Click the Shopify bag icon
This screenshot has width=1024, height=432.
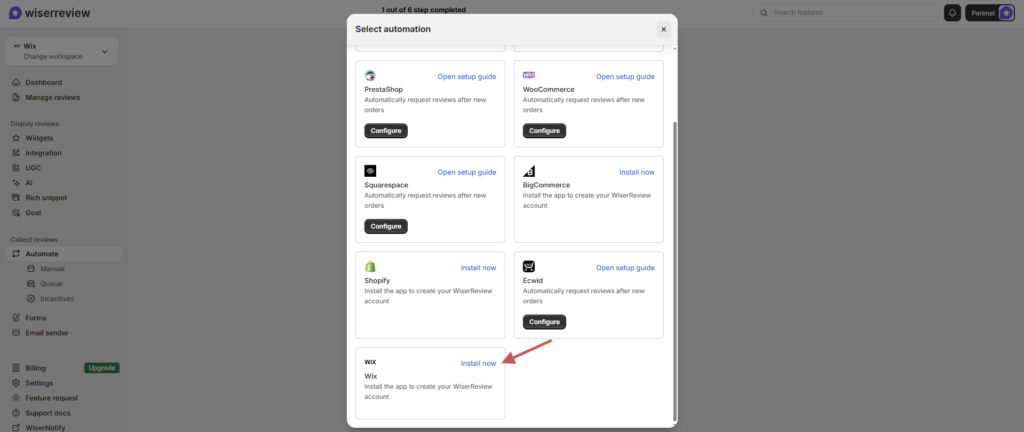370,267
